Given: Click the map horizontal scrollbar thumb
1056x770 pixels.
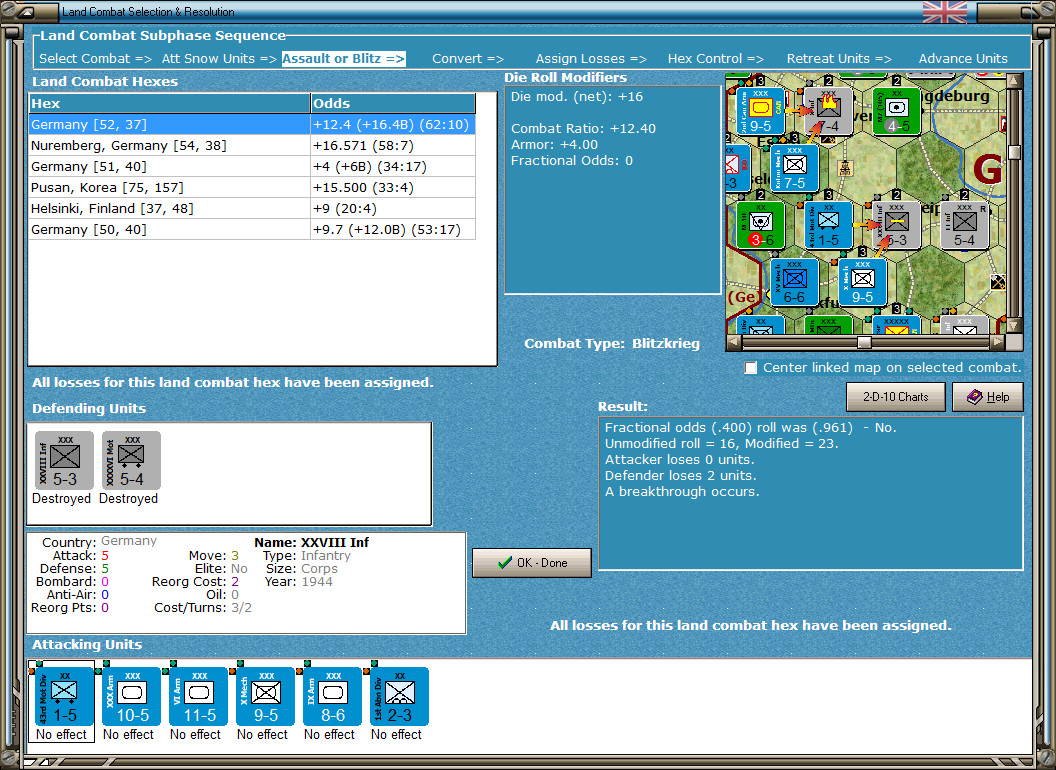Looking at the screenshot, I should [x=864, y=342].
